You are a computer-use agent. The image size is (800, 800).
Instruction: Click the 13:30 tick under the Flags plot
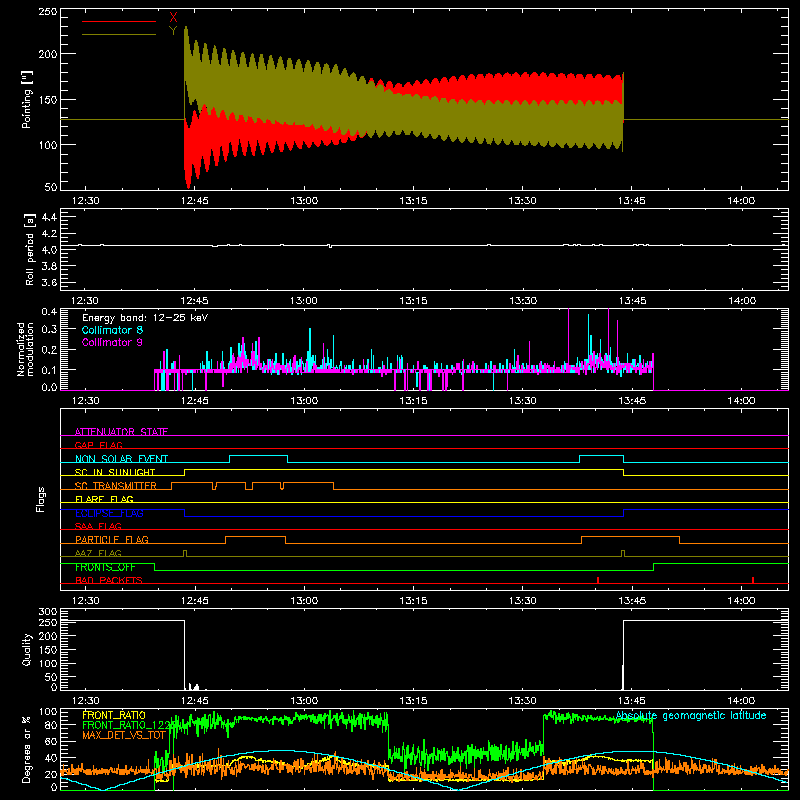coord(522,601)
